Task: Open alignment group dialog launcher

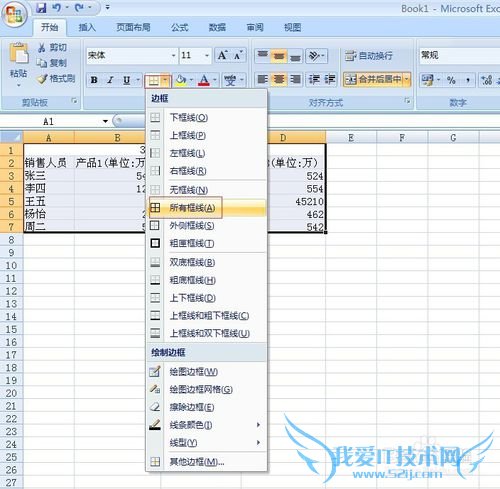Action: pos(407,101)
